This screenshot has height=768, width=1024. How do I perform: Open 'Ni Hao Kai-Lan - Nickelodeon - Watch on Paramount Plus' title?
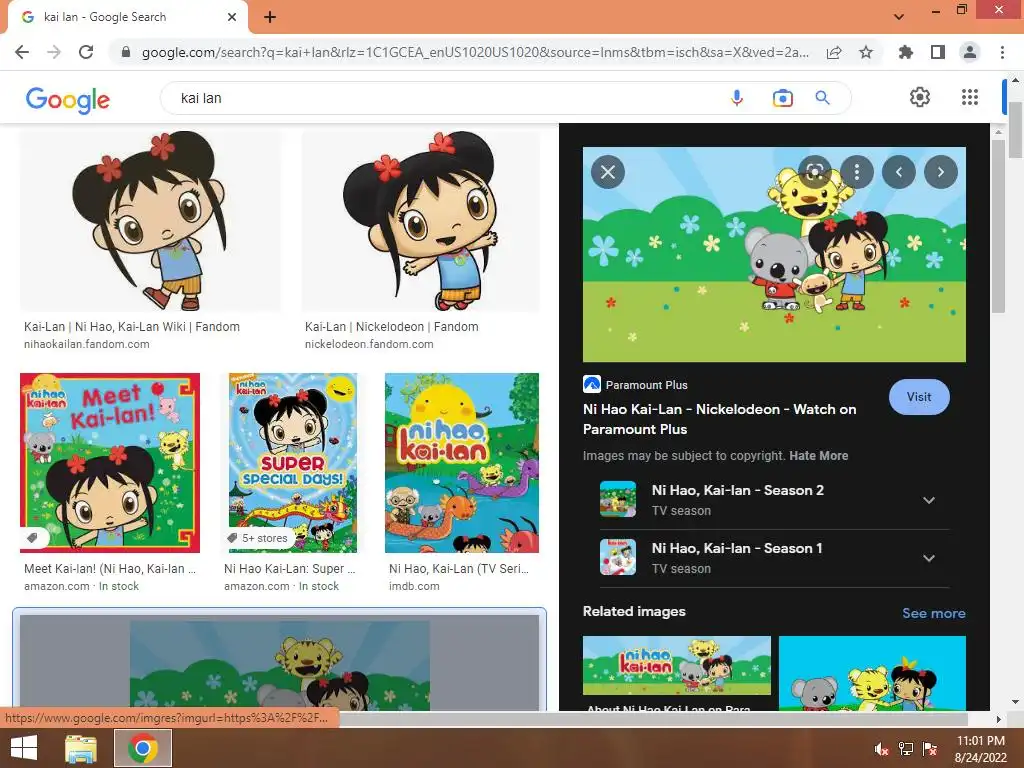point(719,419)
